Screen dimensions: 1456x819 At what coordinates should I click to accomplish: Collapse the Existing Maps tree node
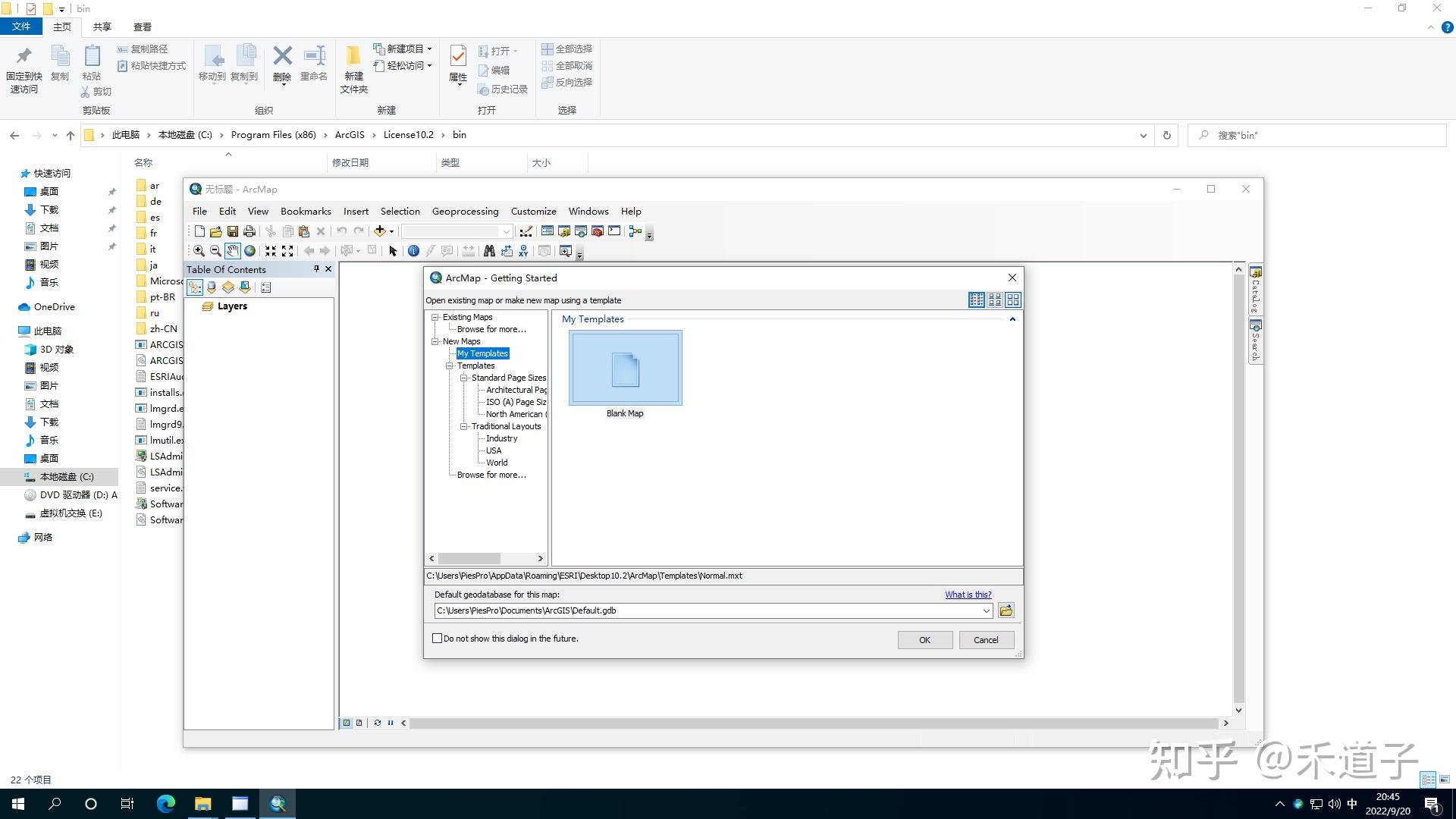[435, 317]
